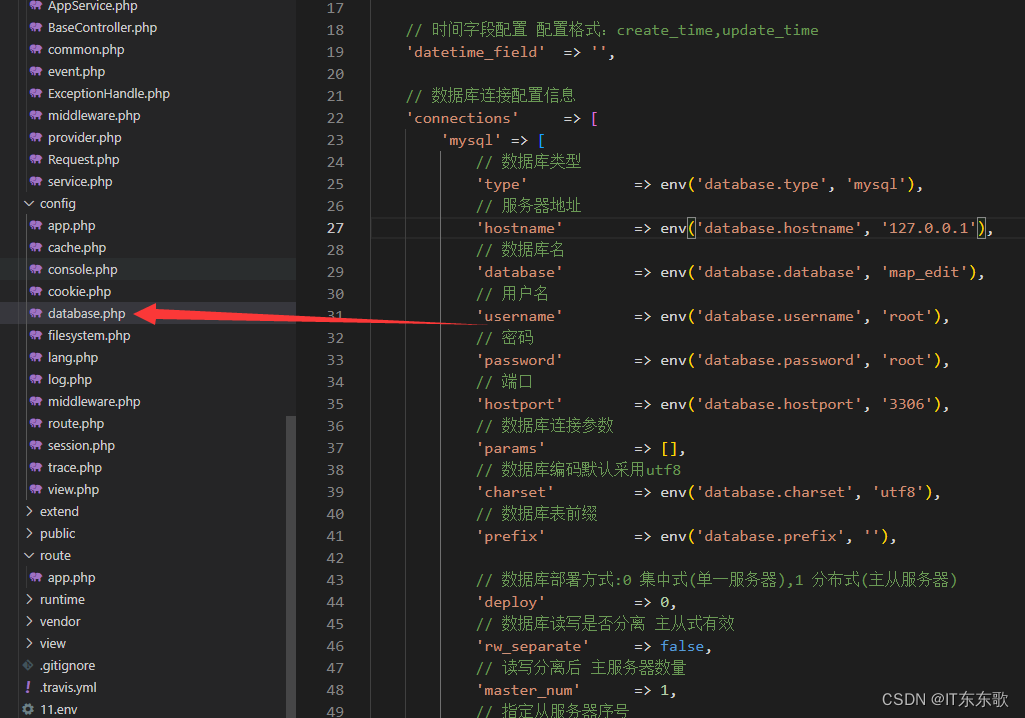Screen dimensions: 1025x718
Task: Open ExceptionHandle.php file
Action: coord(109,94)
